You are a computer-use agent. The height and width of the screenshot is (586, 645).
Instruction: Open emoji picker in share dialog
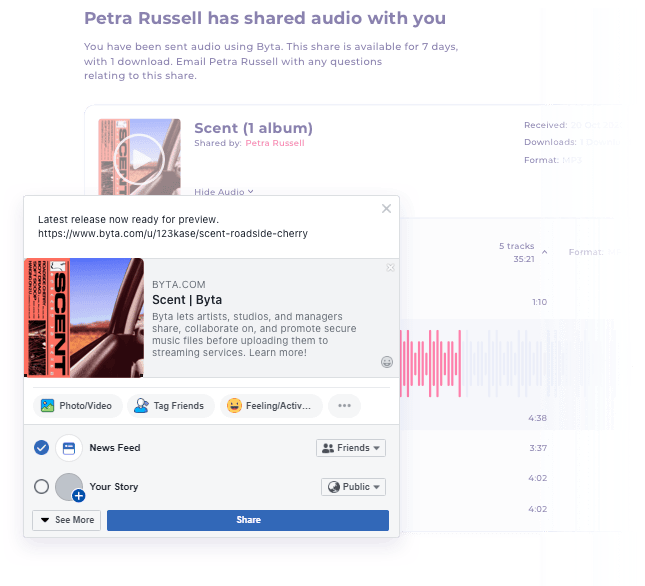pyautogui.click(x=387, y=362)
